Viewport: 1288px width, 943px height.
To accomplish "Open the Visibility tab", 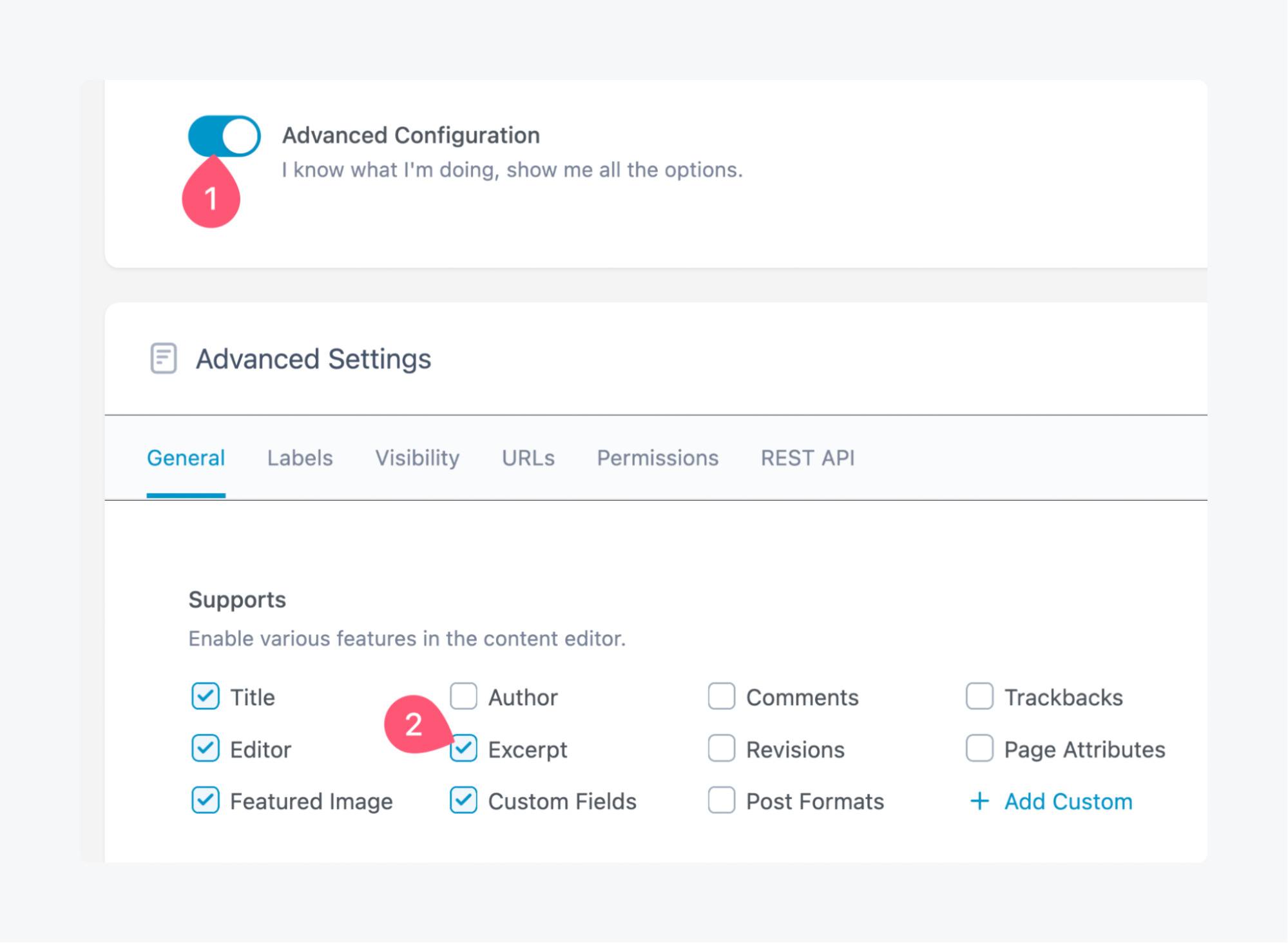I will (x=418, y=458).
